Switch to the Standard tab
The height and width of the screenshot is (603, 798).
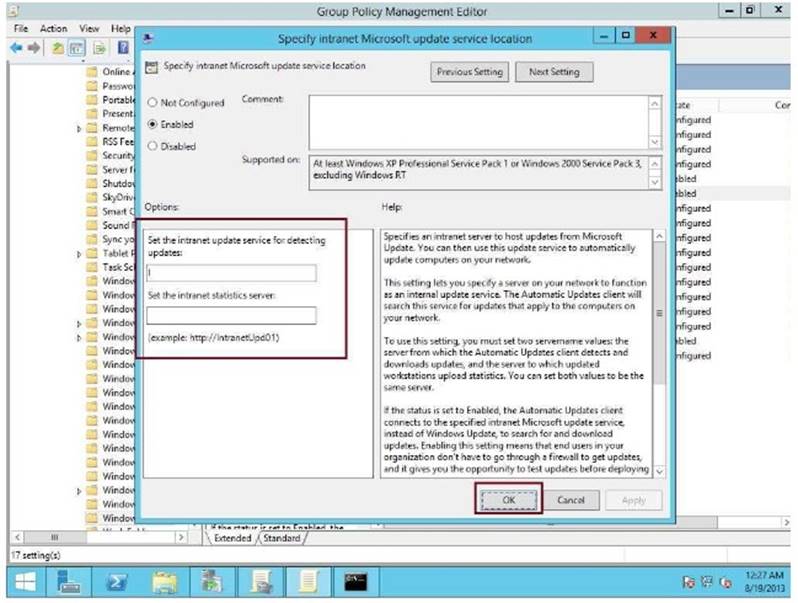coord(281,538)
